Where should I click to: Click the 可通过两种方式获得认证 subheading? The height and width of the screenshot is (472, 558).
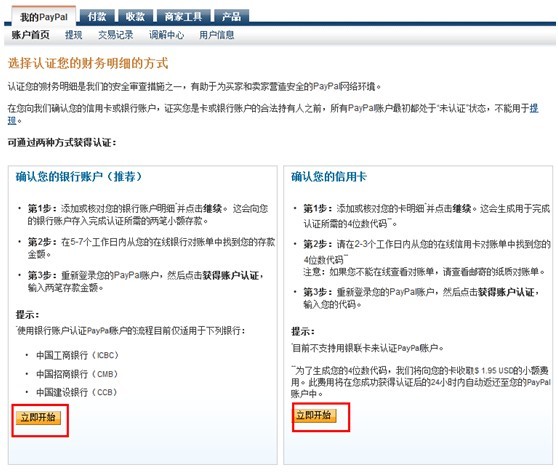[x=62, y=143]
